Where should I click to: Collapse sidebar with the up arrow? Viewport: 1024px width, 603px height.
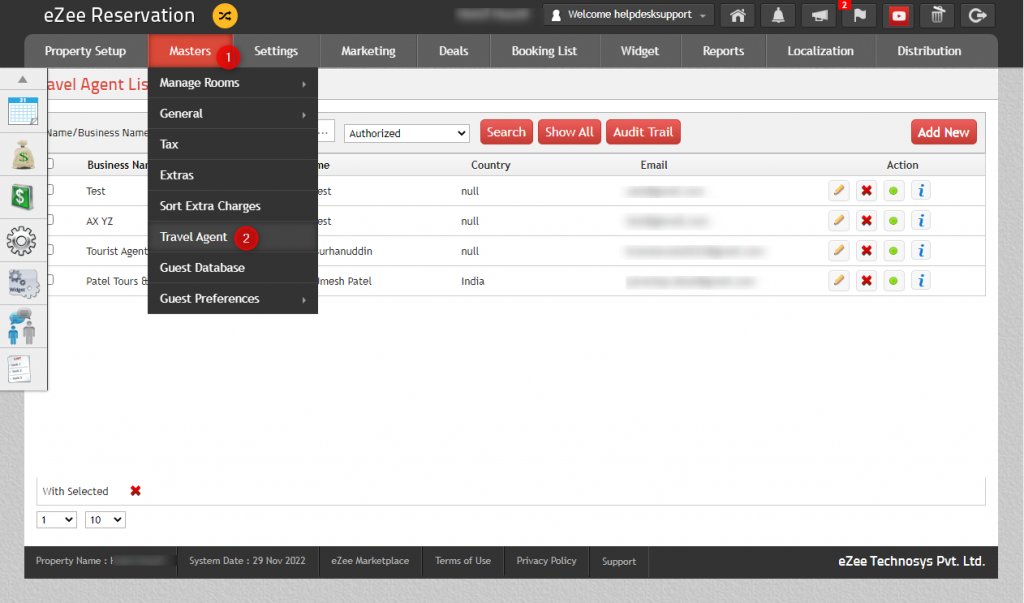(x=23, y=79)
